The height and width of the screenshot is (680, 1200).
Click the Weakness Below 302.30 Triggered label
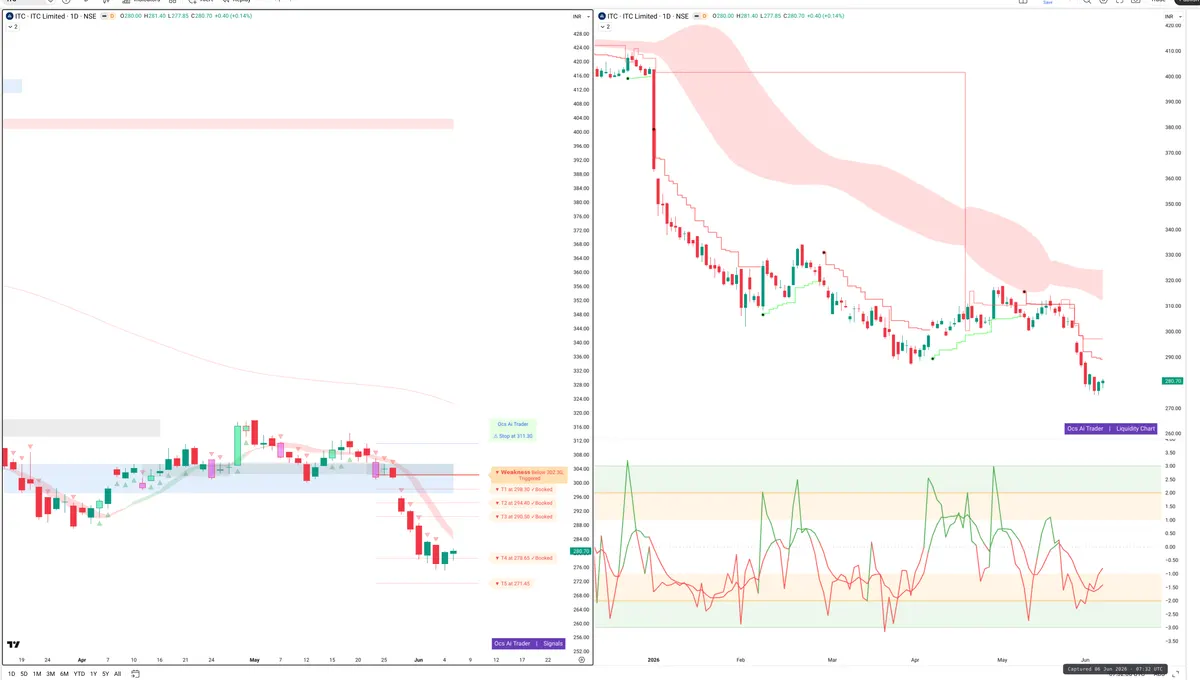click(x=529, y=475)
